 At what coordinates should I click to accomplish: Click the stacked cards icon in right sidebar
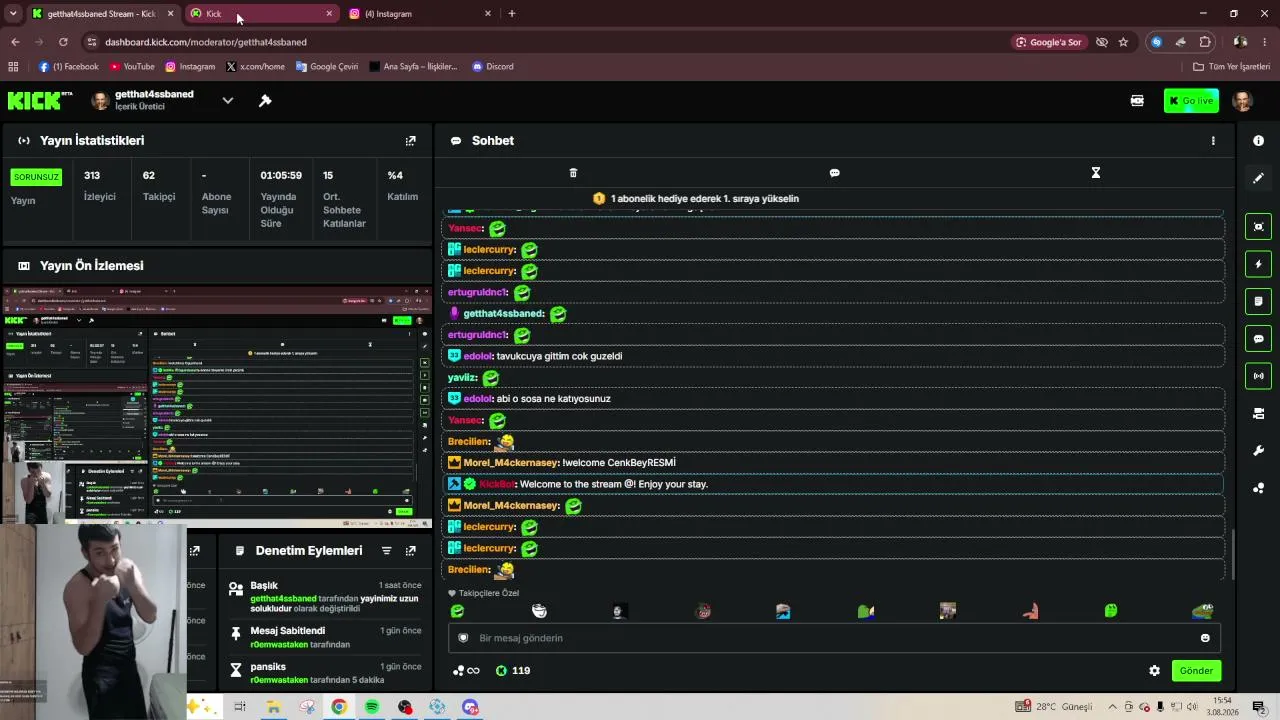[x=1258, y=413]
